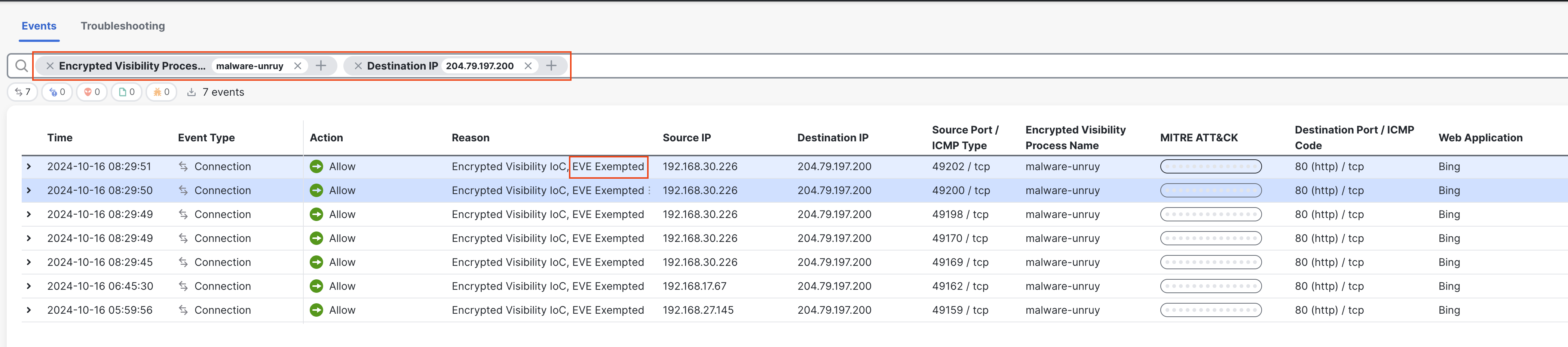Click EVE Exempted reason in the 08:29:51 row

click(x=608, y=166)
